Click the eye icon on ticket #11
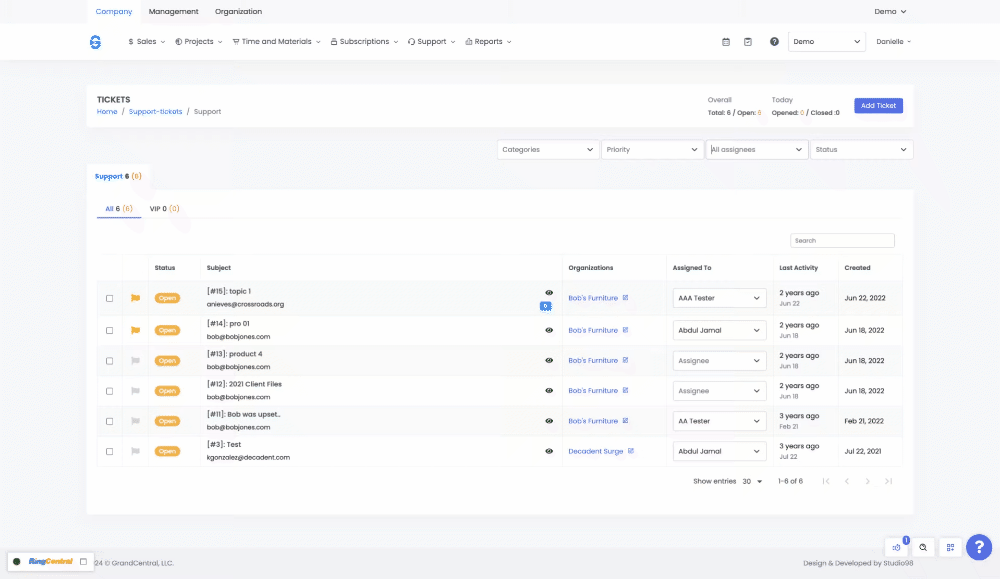The height and width of the screenshot is (579, 1000). (549, 421)
